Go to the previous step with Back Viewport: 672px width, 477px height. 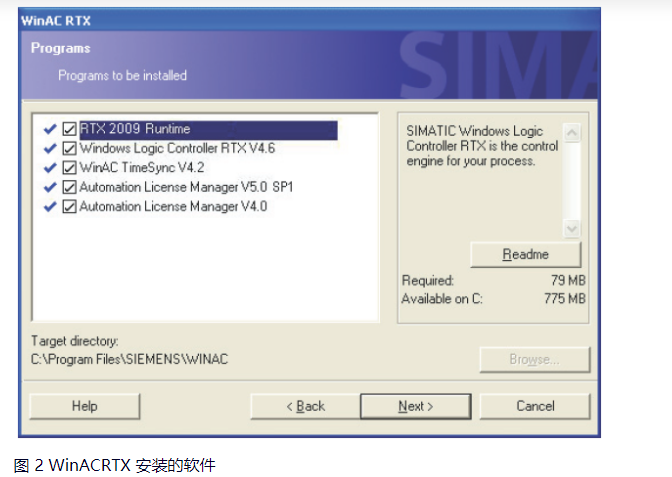click(305, 406)
